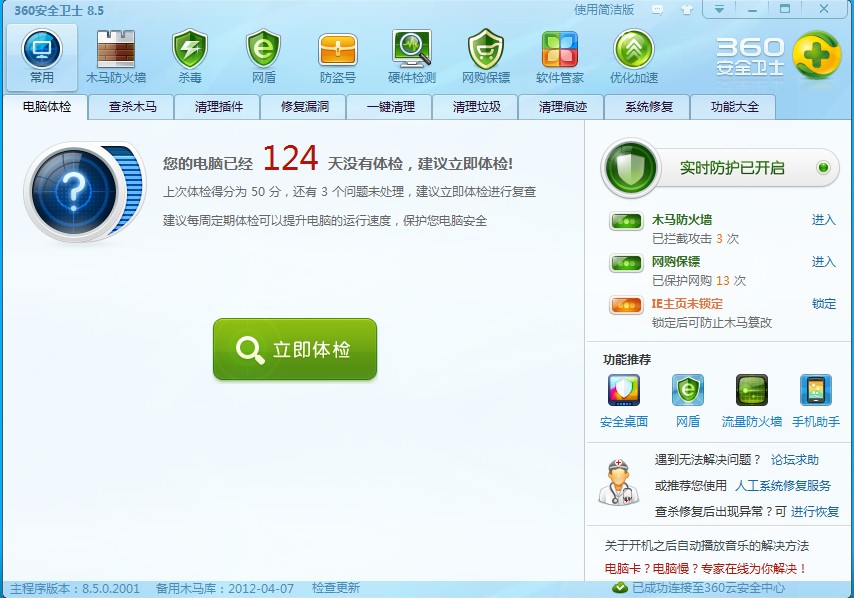Open the skin shirt icon in title bar

pos(687,10)
